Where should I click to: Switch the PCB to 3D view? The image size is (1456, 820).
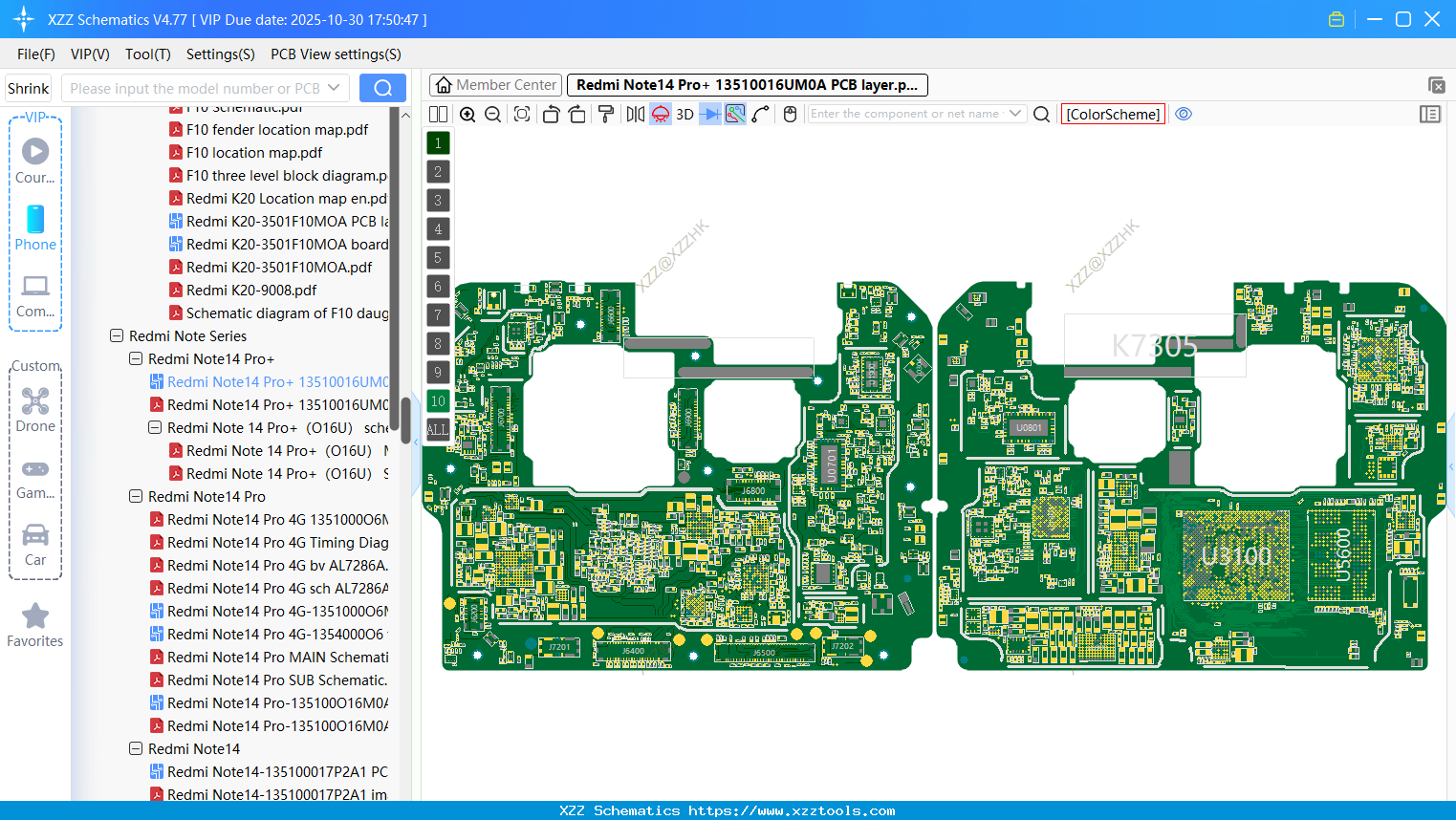[684, 114]
